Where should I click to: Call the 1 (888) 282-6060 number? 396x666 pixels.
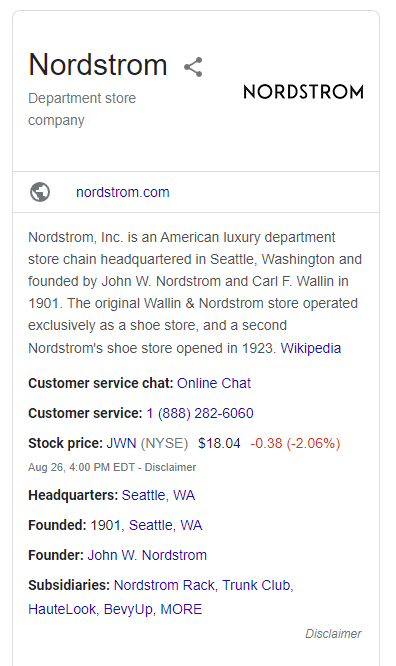200,413
